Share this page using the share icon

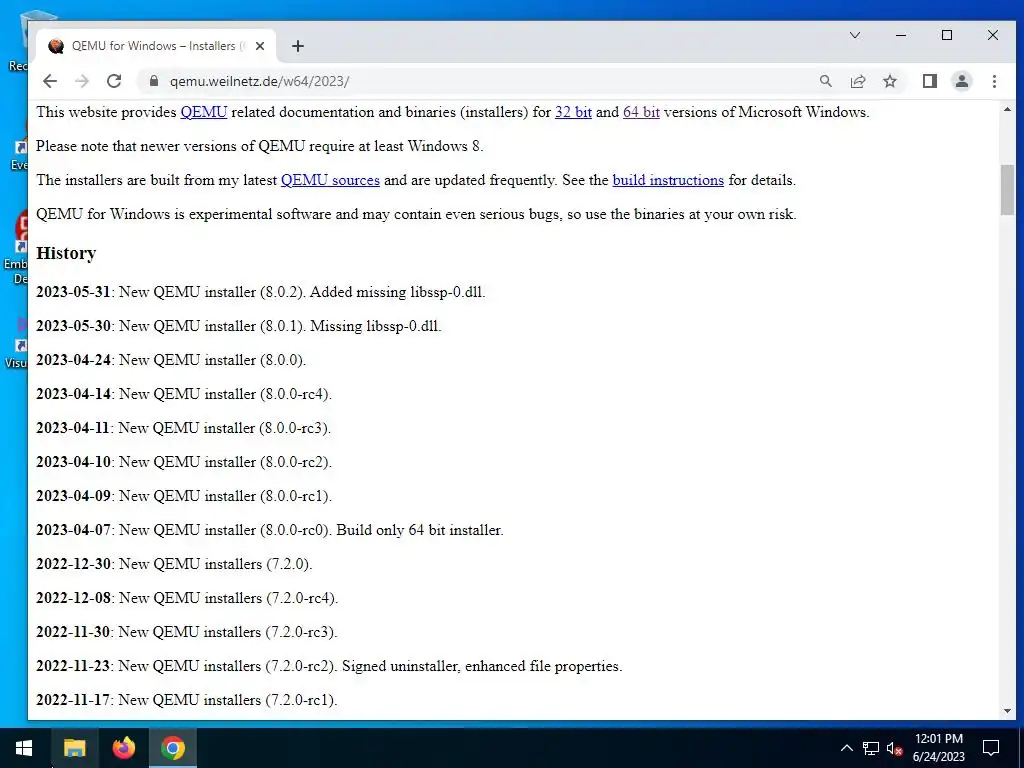click(x=857, y=81)
